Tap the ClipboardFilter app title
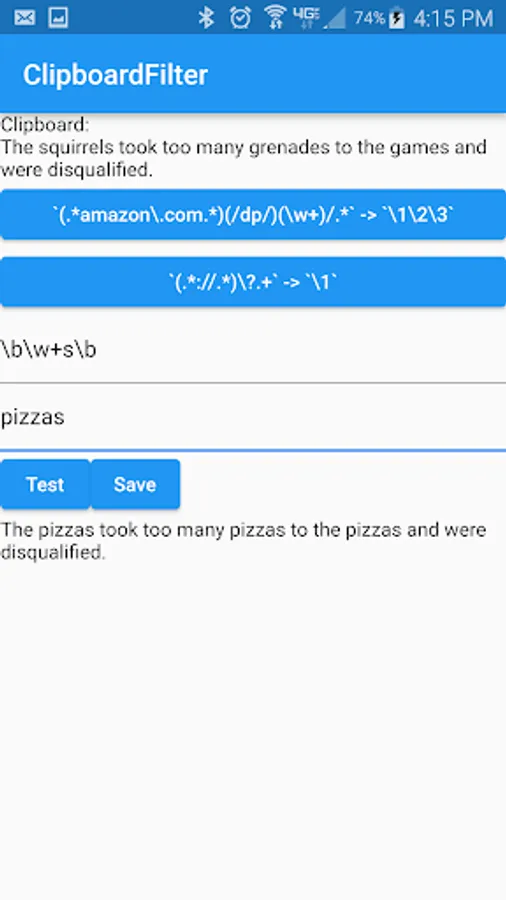 click(x=115, y=75)
